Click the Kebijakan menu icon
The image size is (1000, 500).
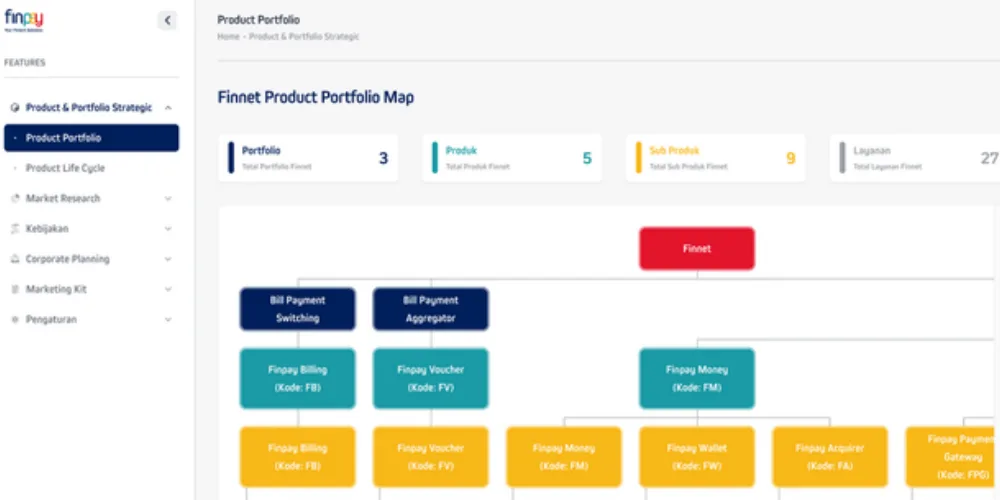click(15, 228)
